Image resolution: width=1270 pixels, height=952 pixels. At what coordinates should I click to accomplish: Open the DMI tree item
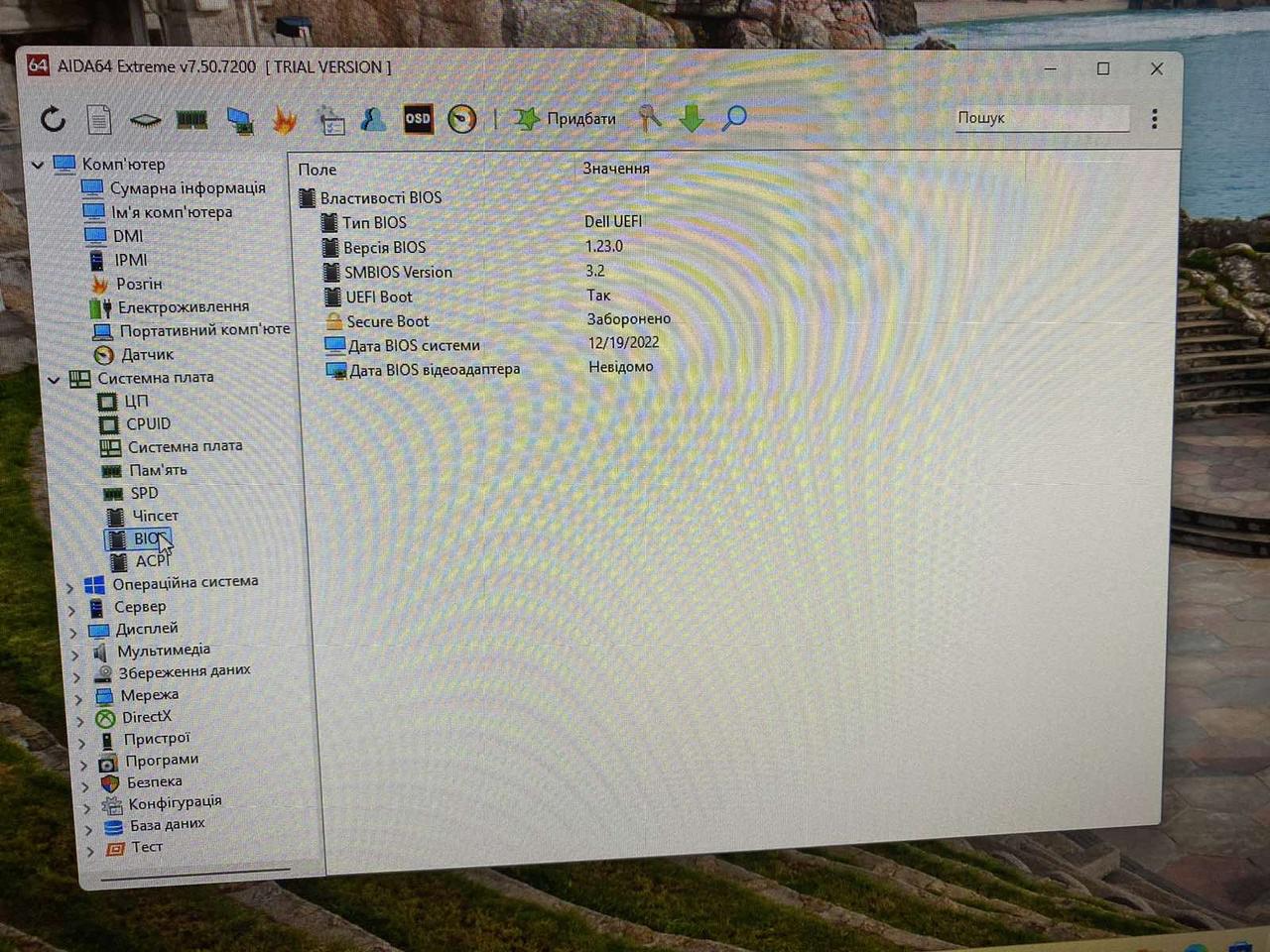pos(128,236)
